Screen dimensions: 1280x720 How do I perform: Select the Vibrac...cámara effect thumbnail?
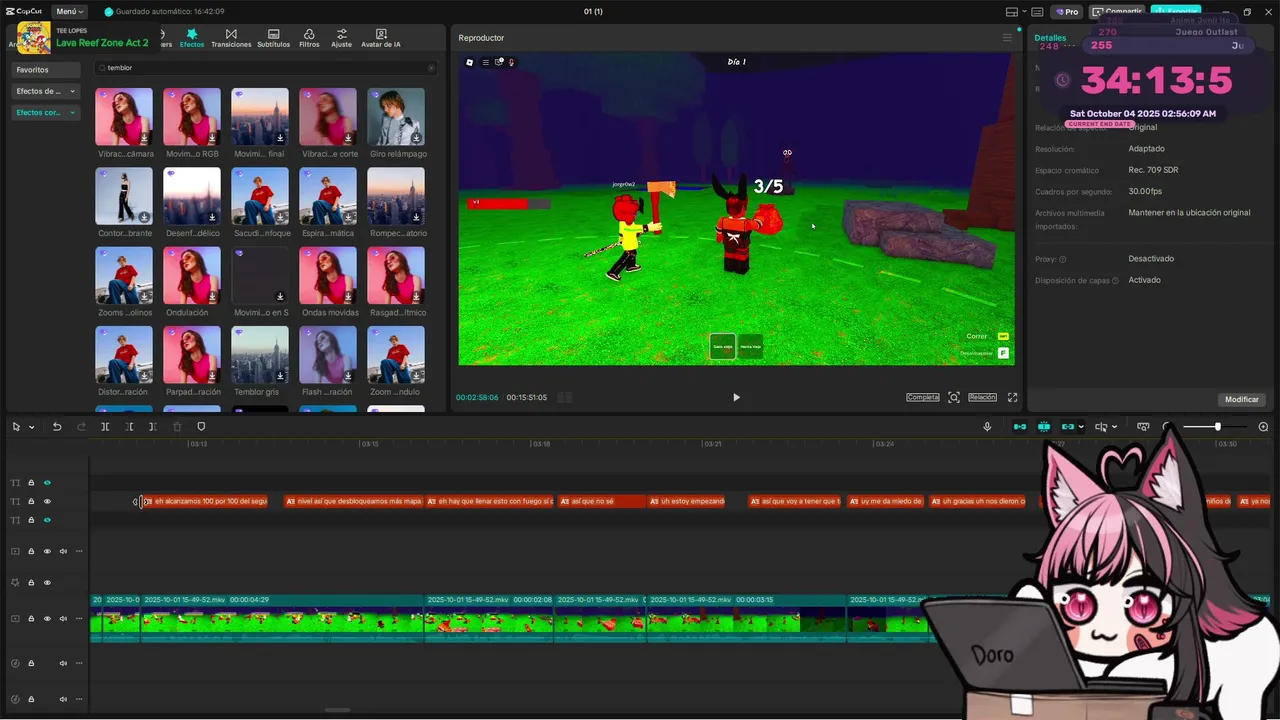[124, 117]
